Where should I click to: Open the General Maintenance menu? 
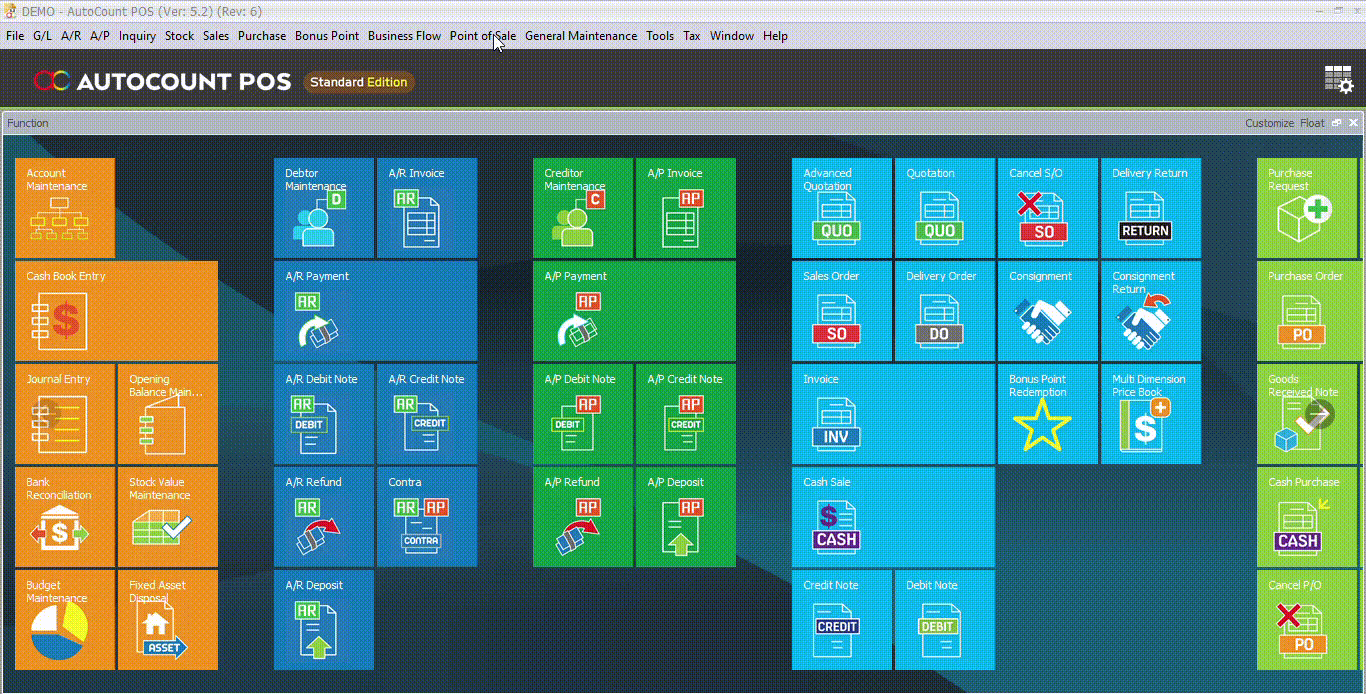(580, 36)
